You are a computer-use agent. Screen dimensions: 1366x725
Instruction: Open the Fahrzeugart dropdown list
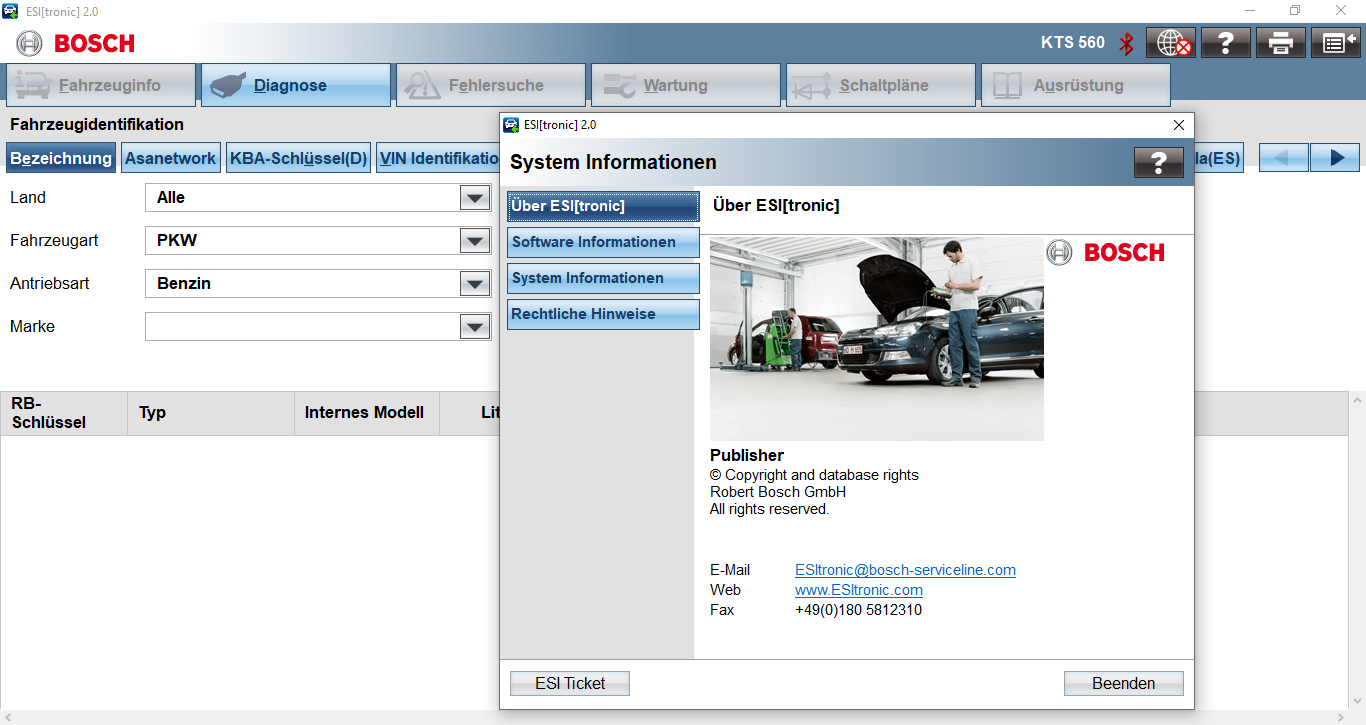tap(474, 241)
